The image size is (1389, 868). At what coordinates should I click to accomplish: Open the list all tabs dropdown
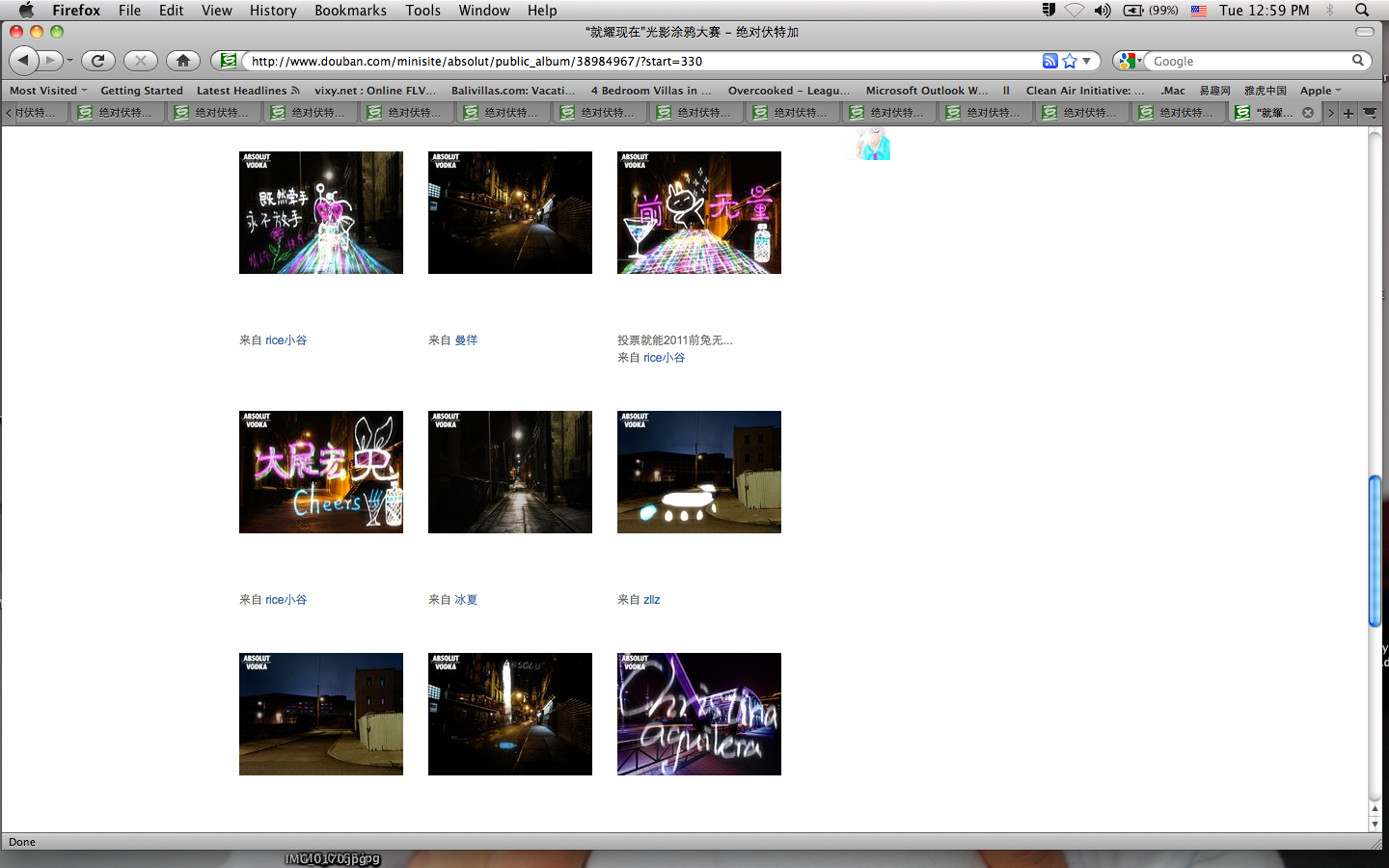[1370, 113]
